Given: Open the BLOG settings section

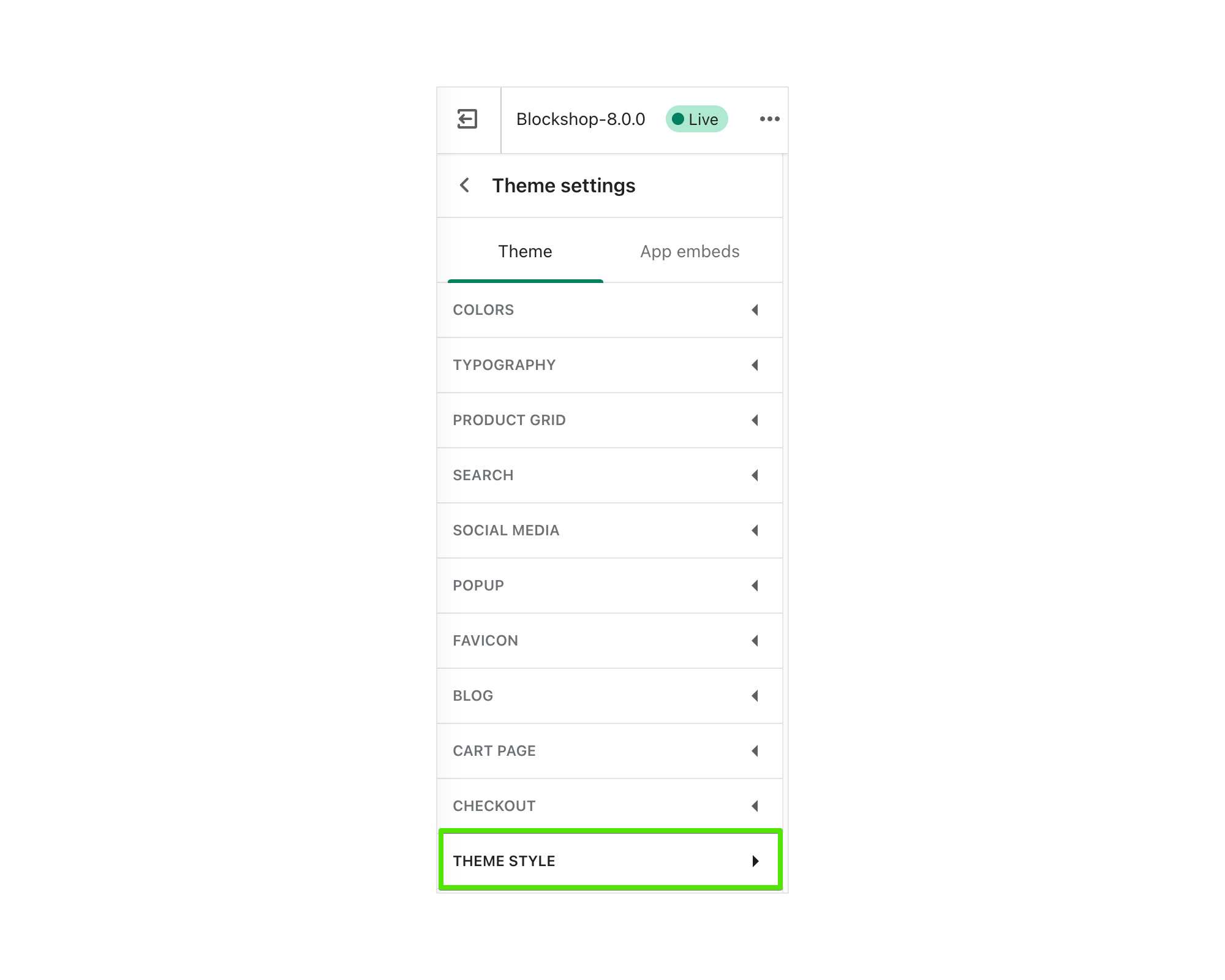Looking at the screenshot, I should pos(611,695).
